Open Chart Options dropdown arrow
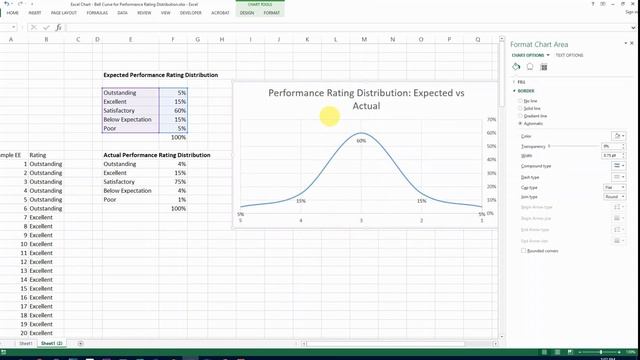Screen dimensions: 640x360 548,55
